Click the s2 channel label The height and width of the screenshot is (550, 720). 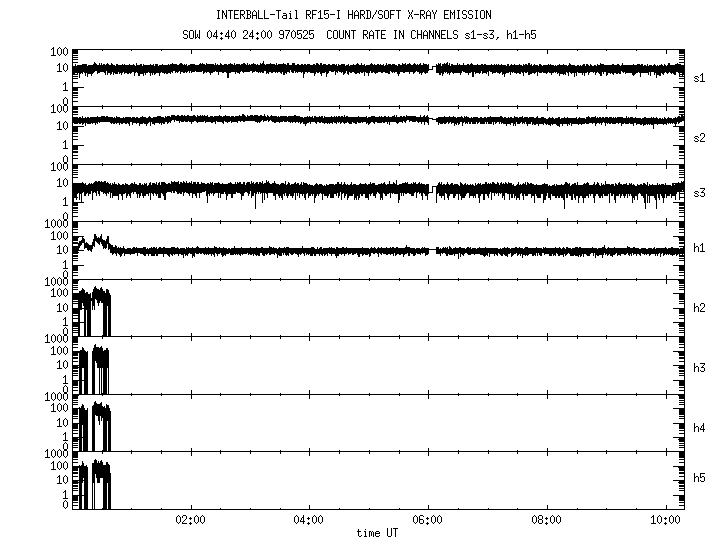(x=700, y=136)
